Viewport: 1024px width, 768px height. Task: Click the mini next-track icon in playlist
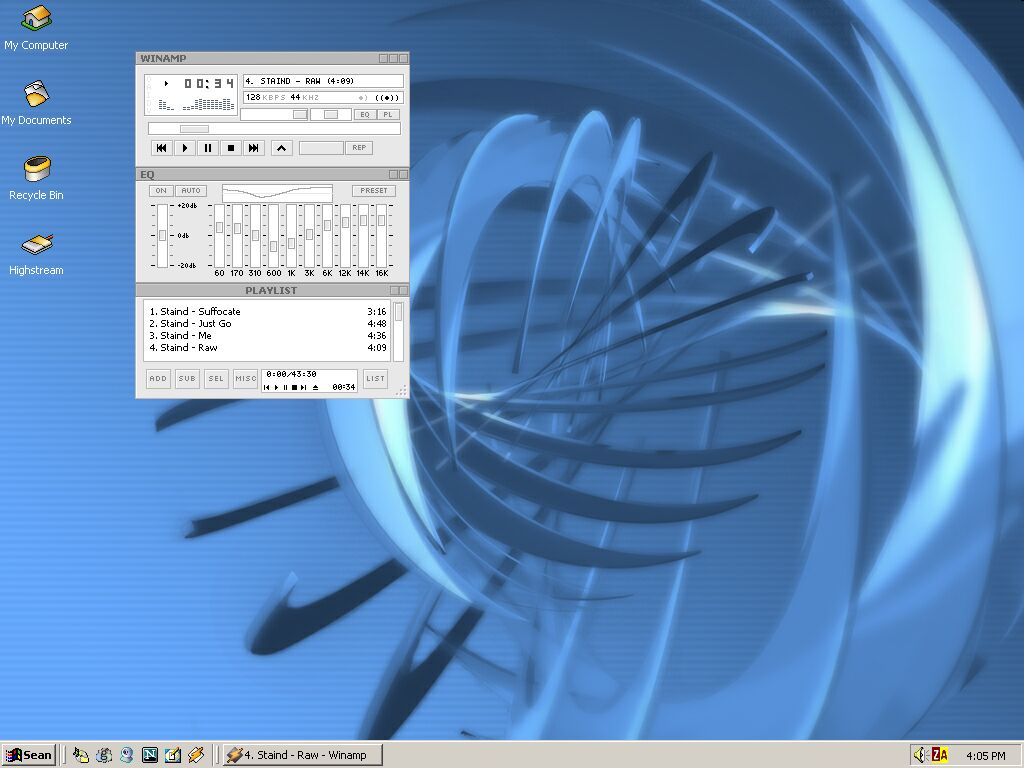pyautogui.click(x=304, y=387)
